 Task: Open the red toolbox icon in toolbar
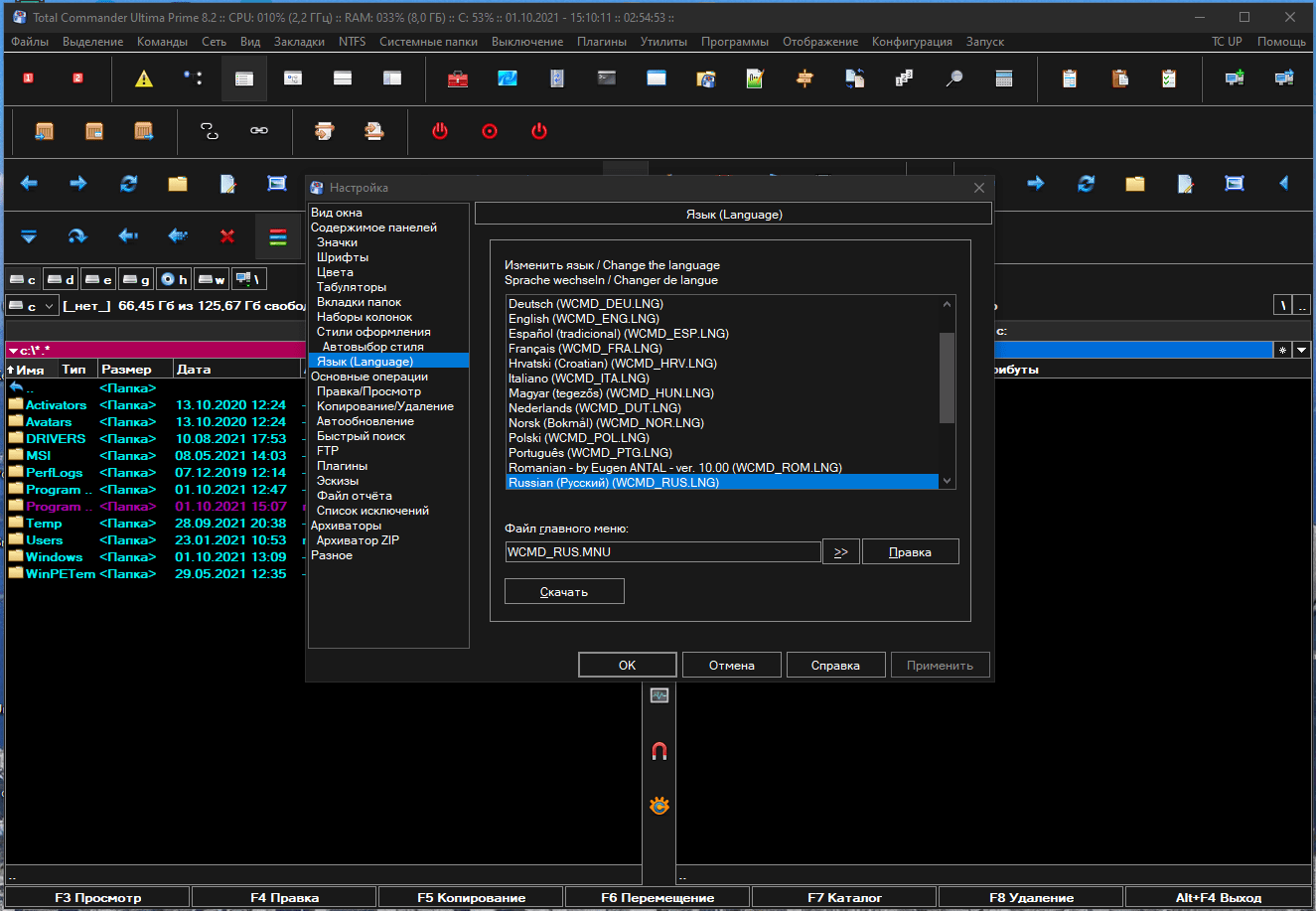[x=458, y=78]
